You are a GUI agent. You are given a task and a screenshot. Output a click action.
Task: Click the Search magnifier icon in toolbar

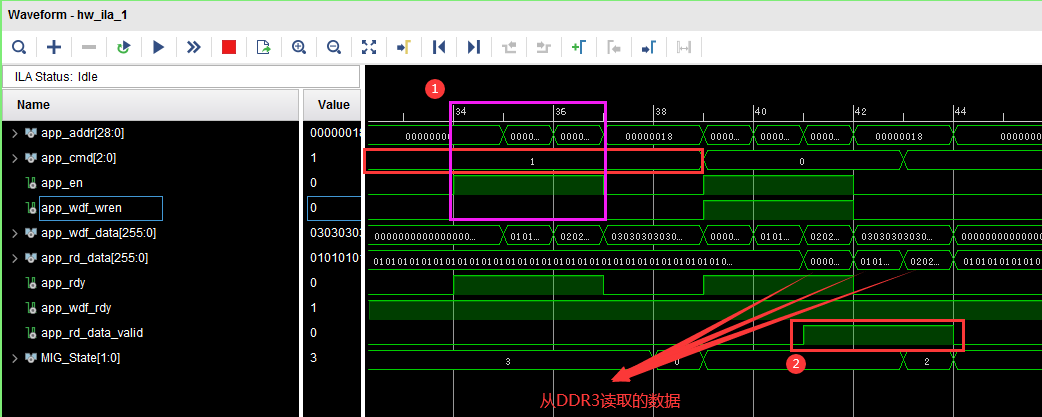19,47
